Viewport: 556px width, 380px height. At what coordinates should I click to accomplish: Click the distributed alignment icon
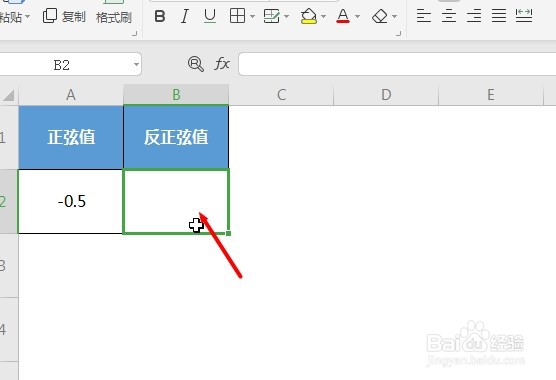click(x=524, y=16)
